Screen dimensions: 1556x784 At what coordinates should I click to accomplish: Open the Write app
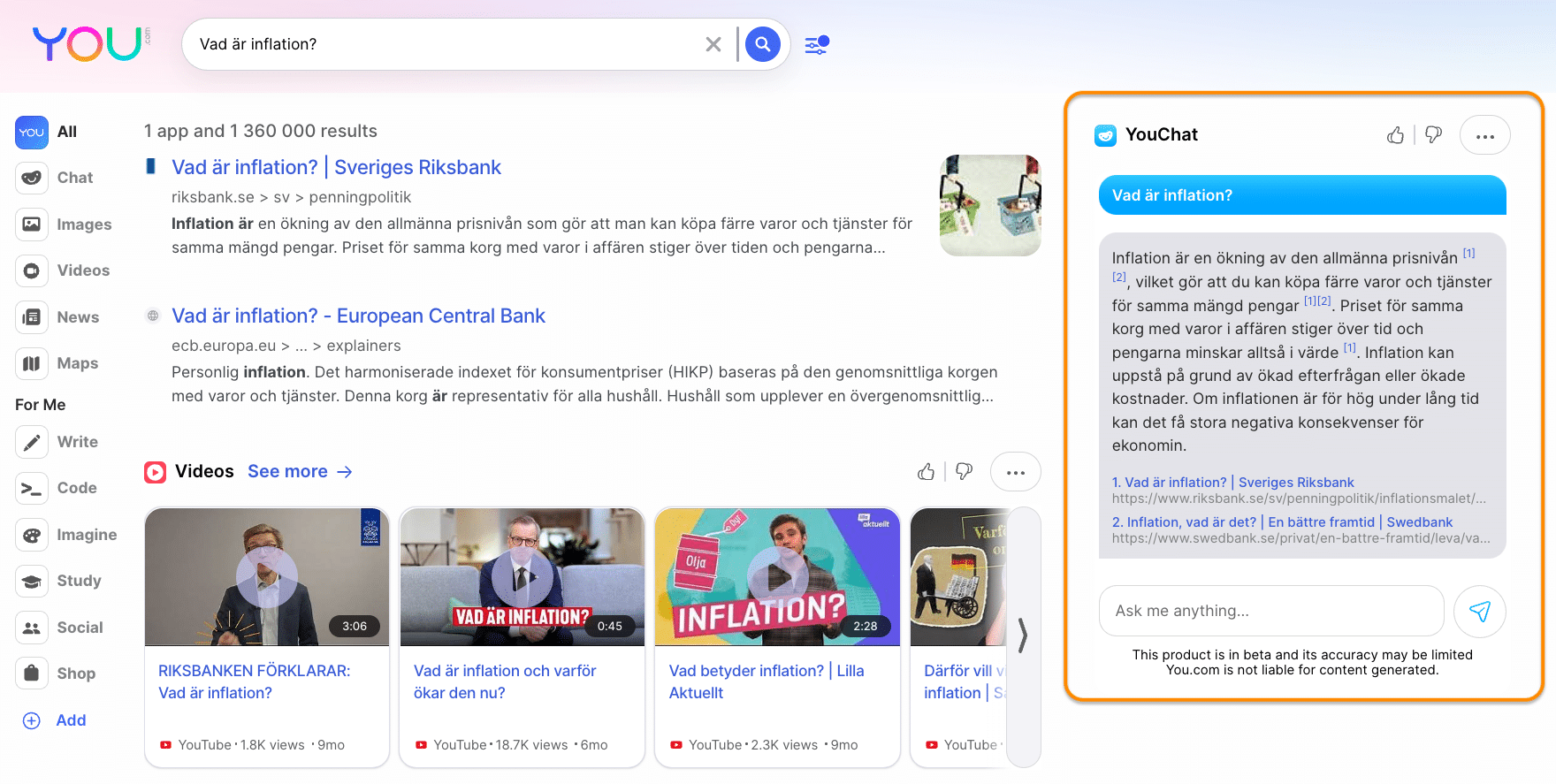pyautogui.click(x=57, y=442)
